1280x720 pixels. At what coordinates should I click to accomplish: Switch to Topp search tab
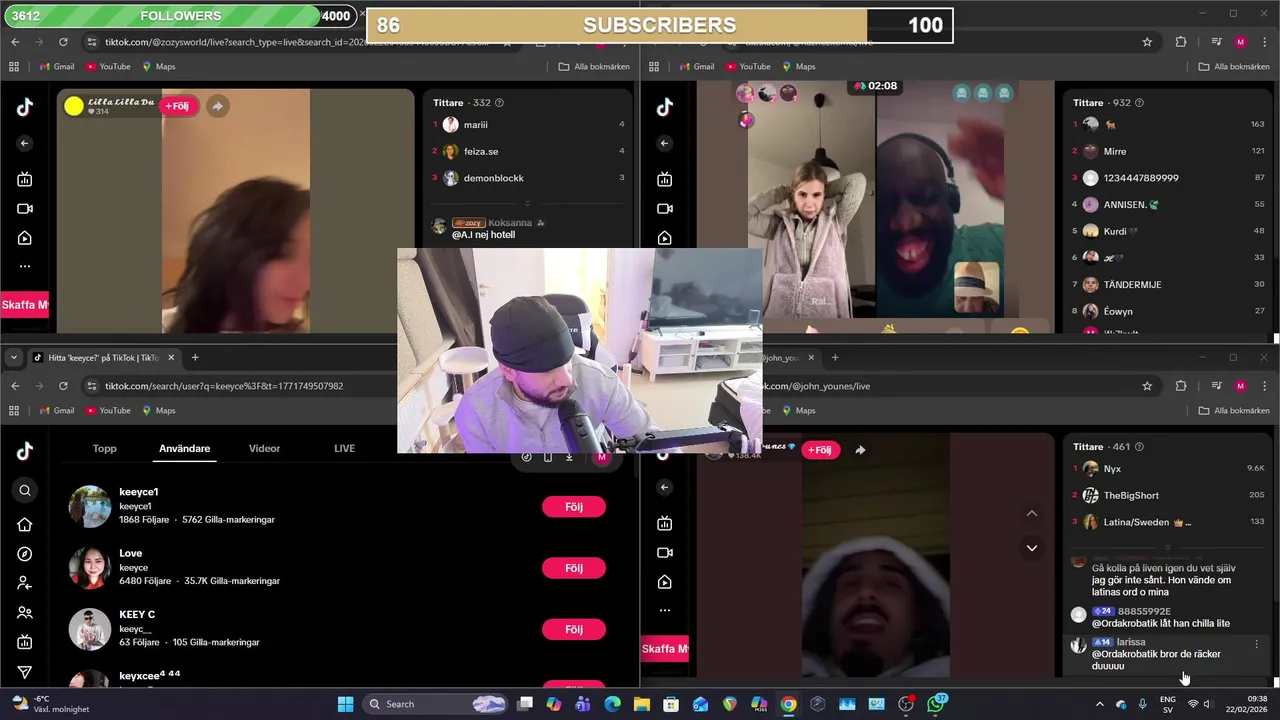point(105,448)
